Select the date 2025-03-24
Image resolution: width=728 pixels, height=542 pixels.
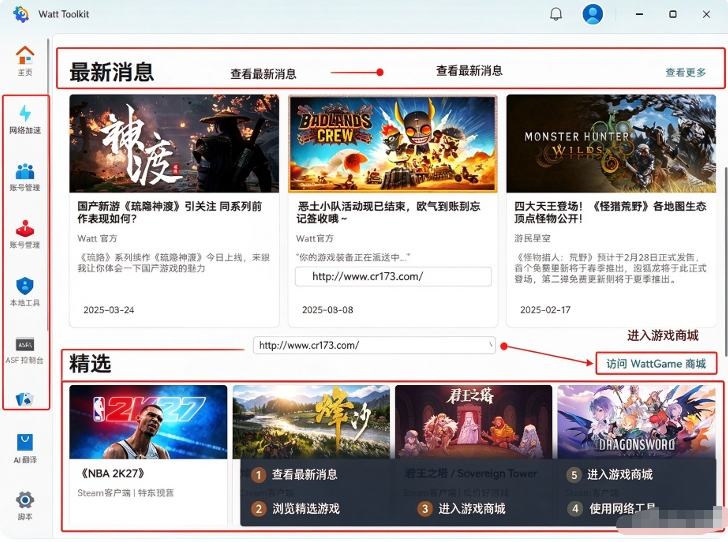tap(109, 310)
